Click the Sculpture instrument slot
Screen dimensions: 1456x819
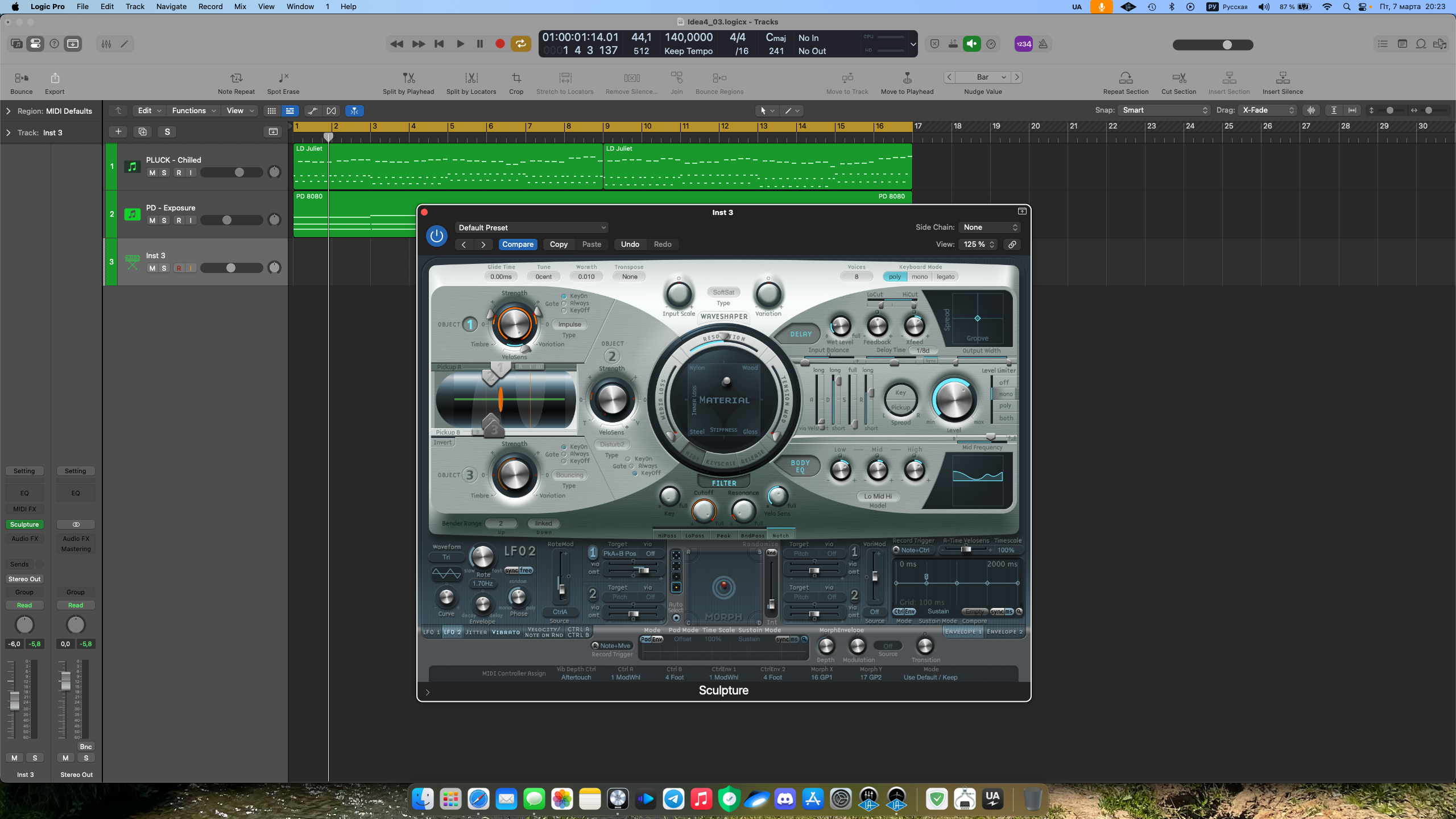[24, 524]
